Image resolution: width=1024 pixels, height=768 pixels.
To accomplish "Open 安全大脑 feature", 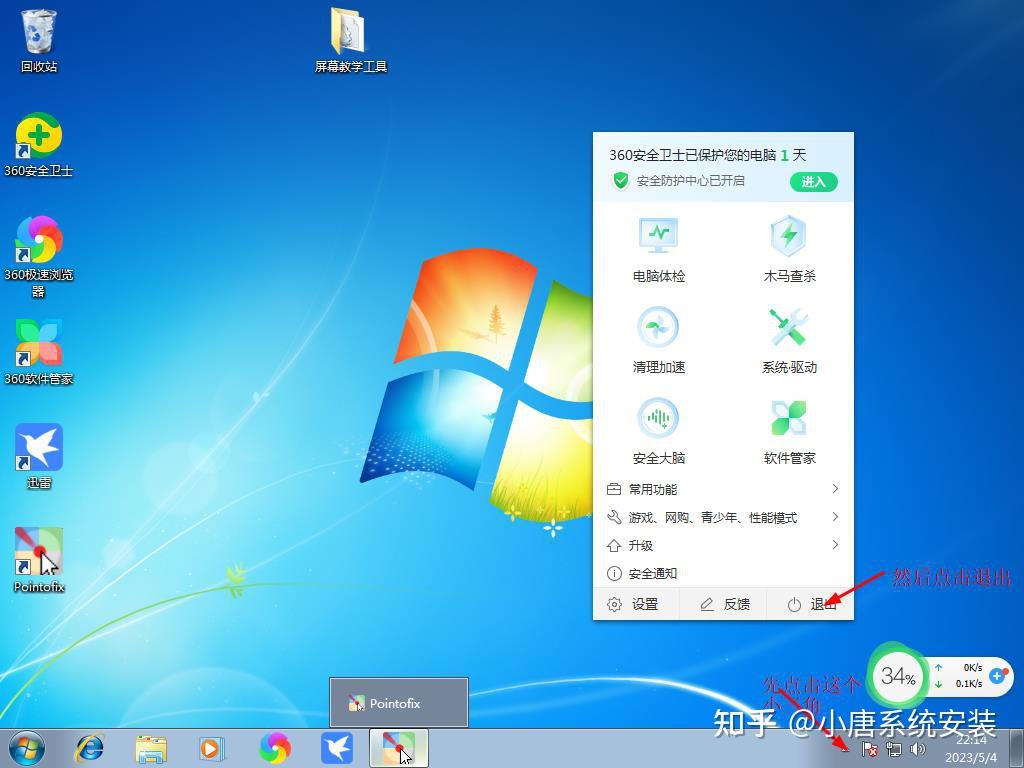I will coord(658,431).
